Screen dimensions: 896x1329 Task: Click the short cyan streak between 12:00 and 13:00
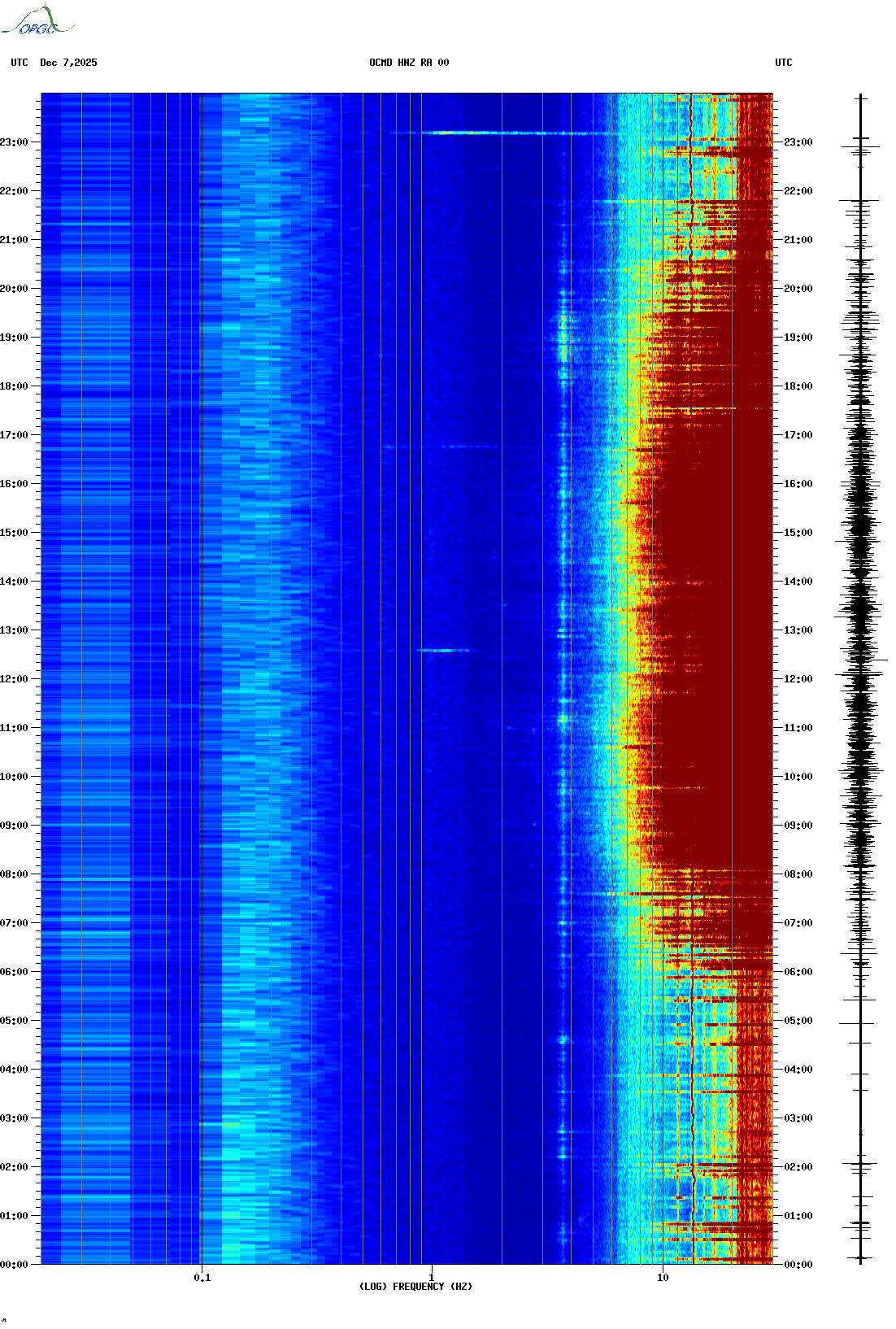(443, 650)
